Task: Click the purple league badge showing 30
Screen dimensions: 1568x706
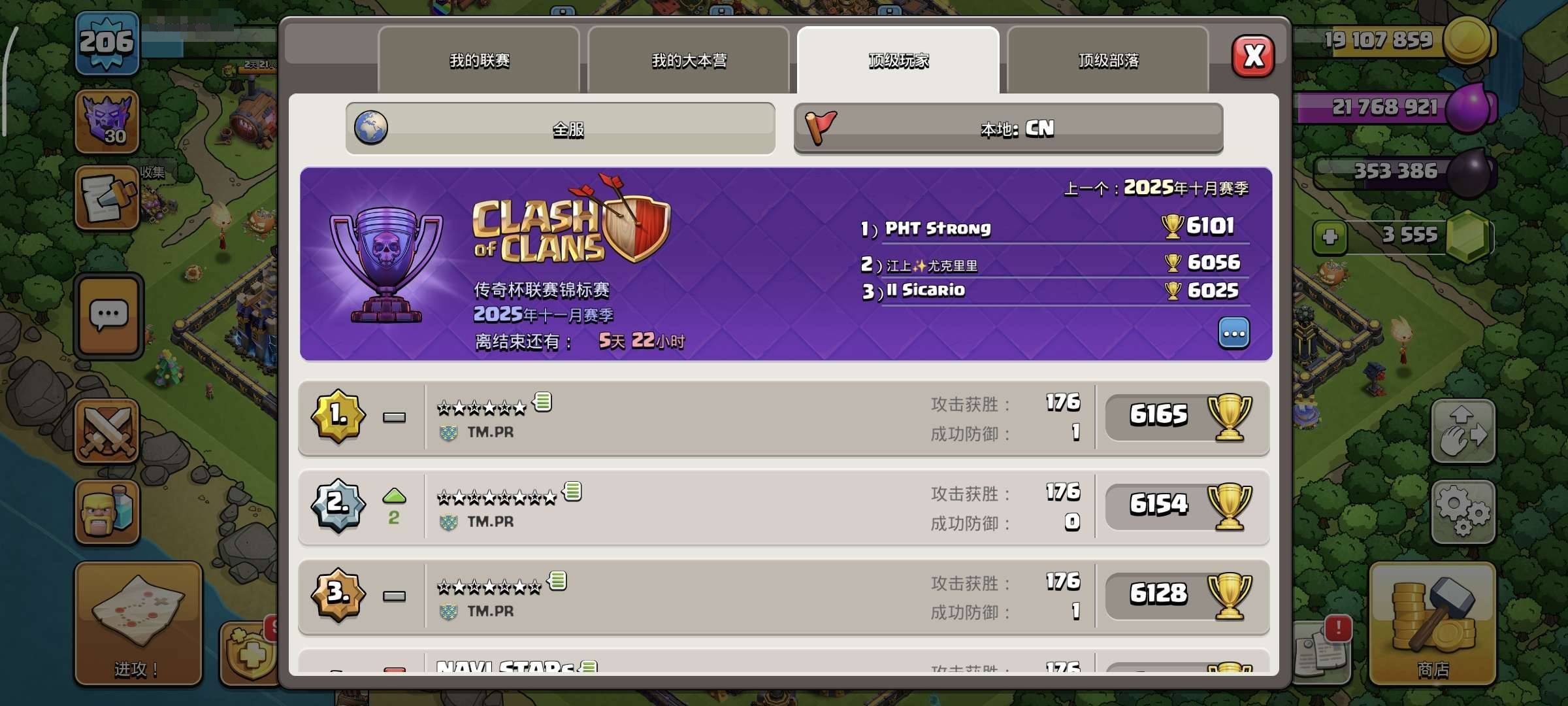Action: (107, 122)
